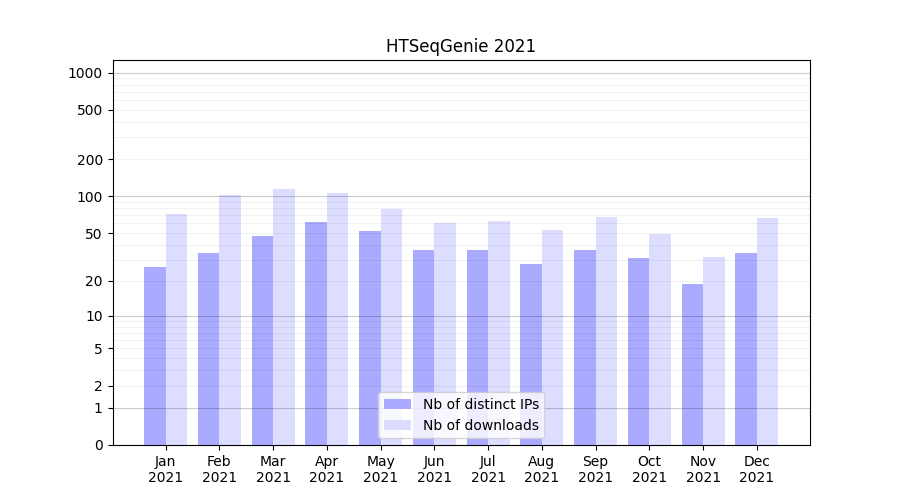
Task: Click the HTSeqGenie 2021 chart title
Action: [461, 46]
